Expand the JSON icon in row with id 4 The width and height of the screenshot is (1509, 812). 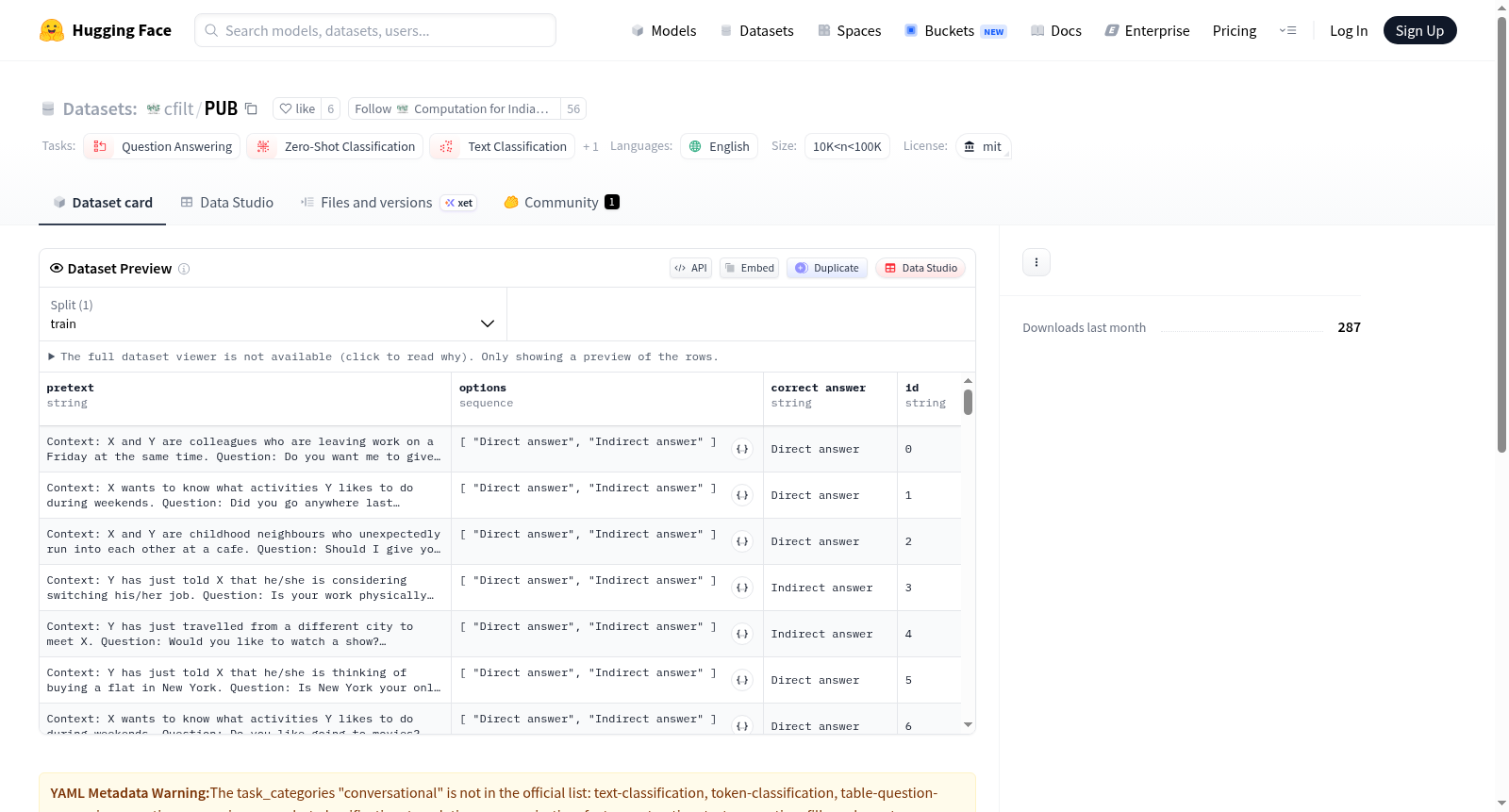pyautogui.click(x=742, y=634)
